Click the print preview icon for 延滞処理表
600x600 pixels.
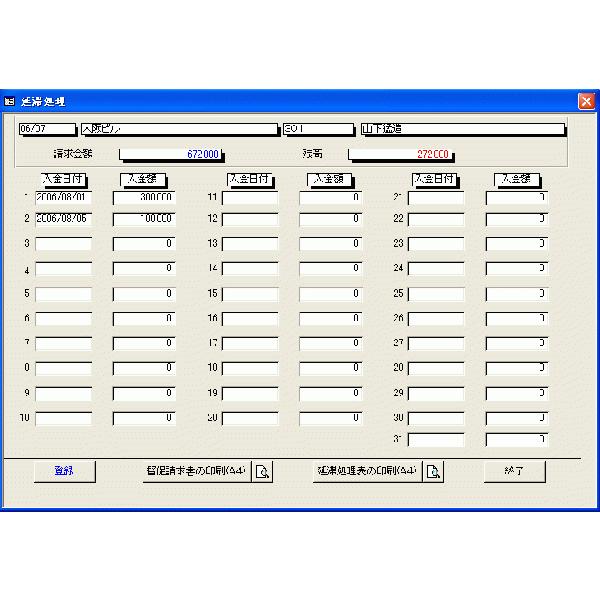click(433, 473)
